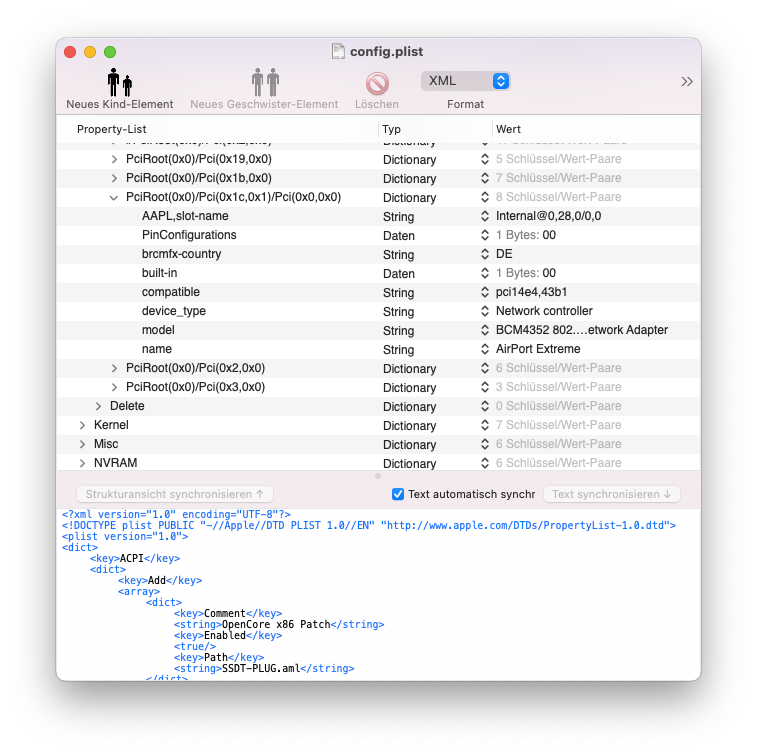
Task: Expand PciRoot(0x0)/Pci(0x19,0x0) entry
Action: tap(114, 159)
